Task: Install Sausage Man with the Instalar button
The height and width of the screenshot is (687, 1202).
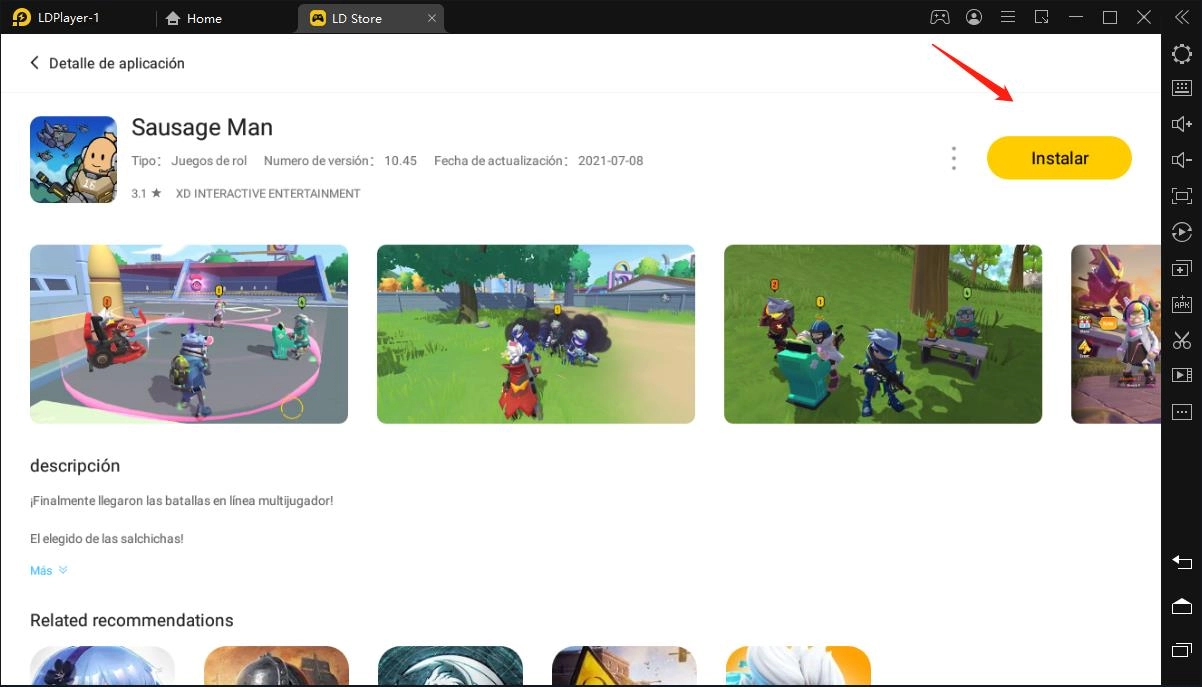Action: click(x=1059, y=158)
